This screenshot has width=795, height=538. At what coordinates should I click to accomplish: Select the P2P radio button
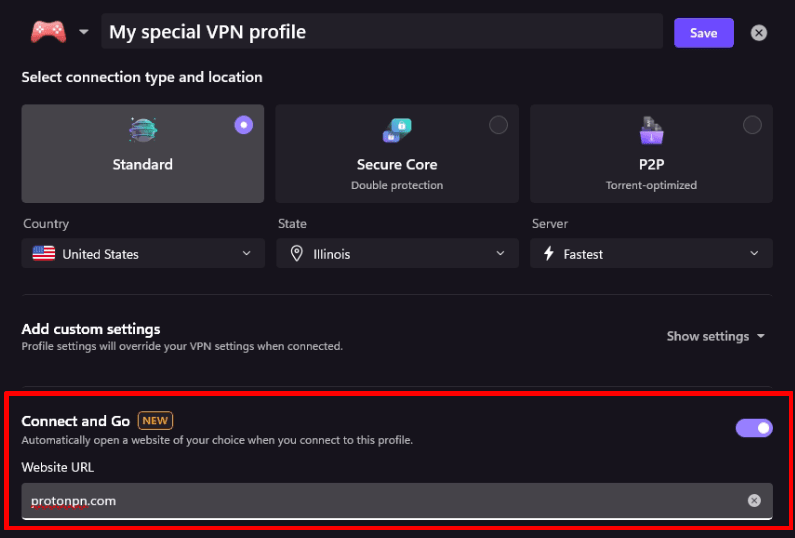752,125
